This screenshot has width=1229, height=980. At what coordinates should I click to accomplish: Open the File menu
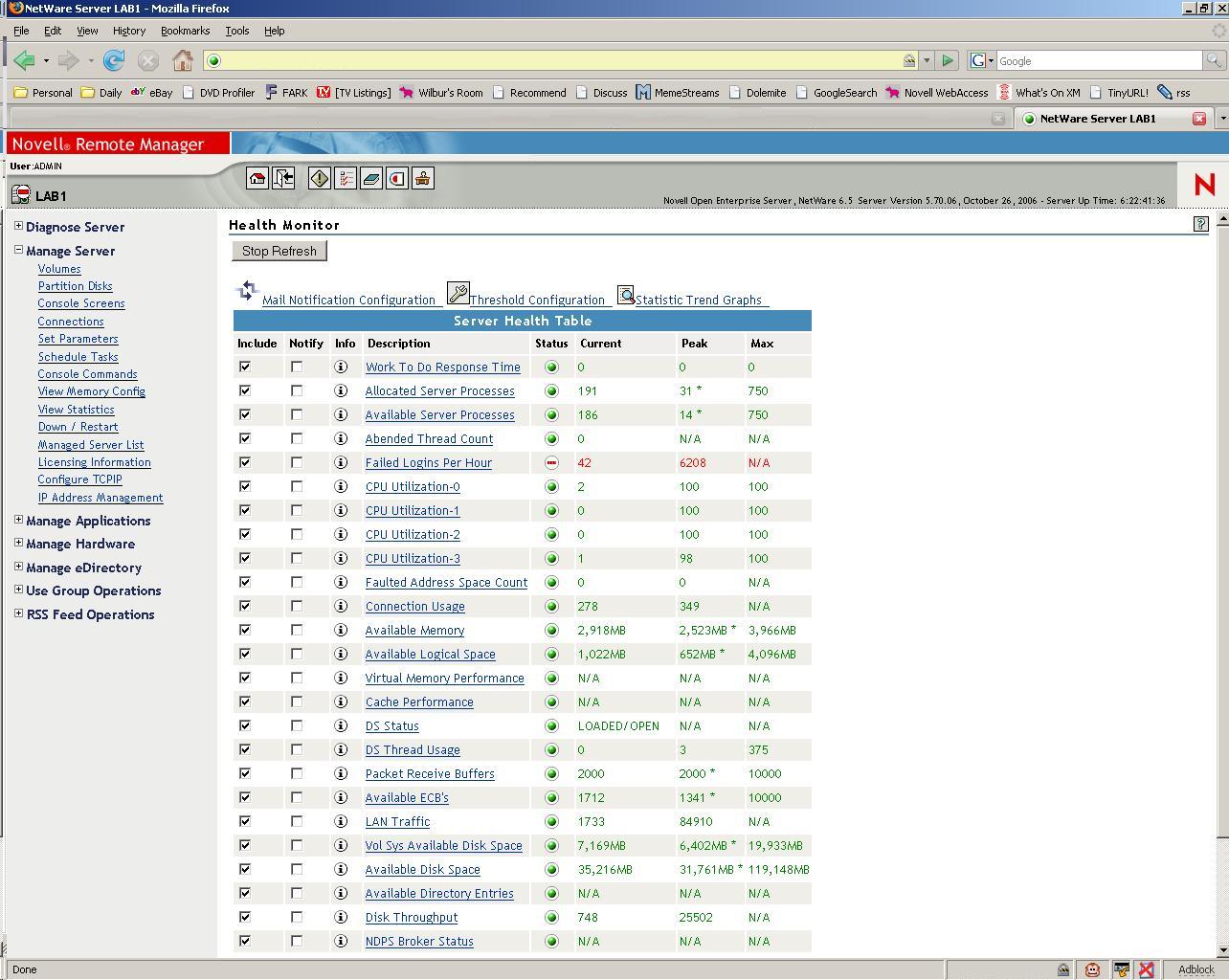pyautogui.click(x=21, y=31)
